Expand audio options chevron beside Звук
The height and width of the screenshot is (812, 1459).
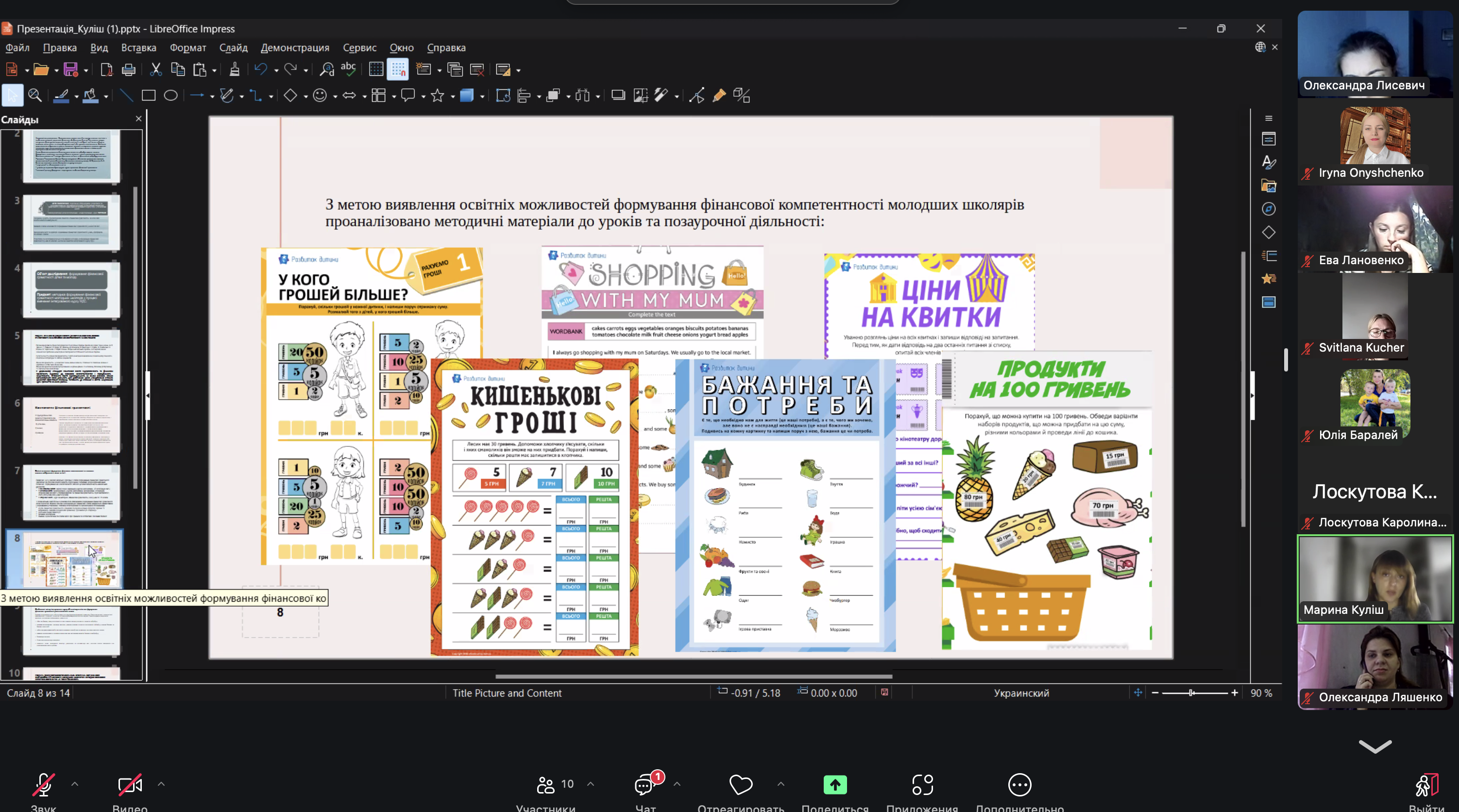click(x=75, y=784)
